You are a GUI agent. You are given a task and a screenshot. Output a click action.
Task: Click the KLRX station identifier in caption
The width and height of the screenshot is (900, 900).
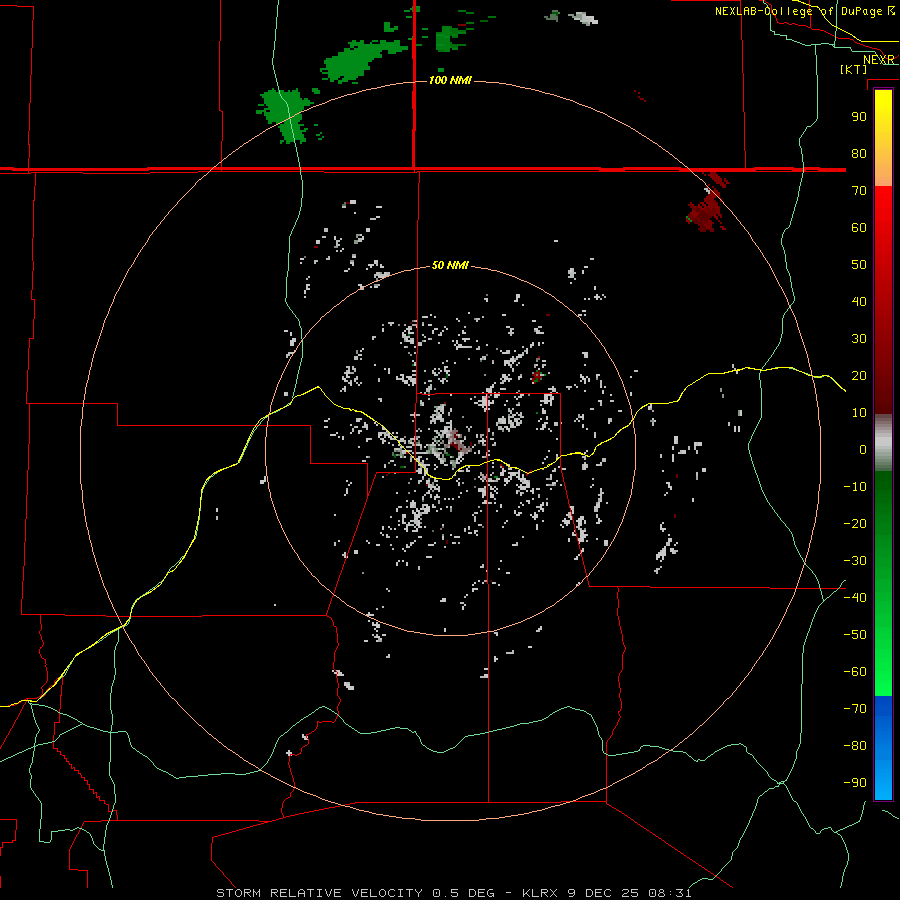pos(540,893)
